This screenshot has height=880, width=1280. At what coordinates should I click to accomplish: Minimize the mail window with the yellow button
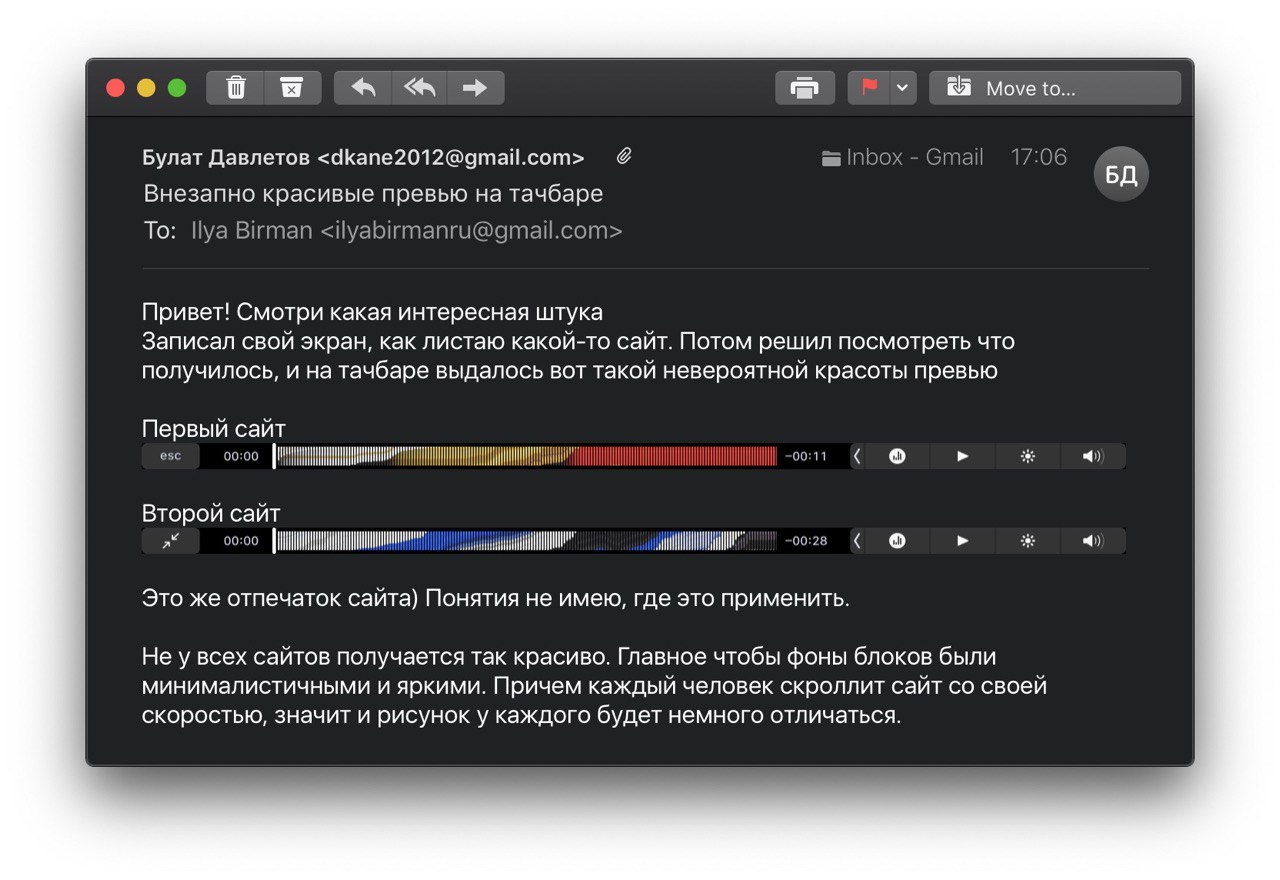[146, 88]
